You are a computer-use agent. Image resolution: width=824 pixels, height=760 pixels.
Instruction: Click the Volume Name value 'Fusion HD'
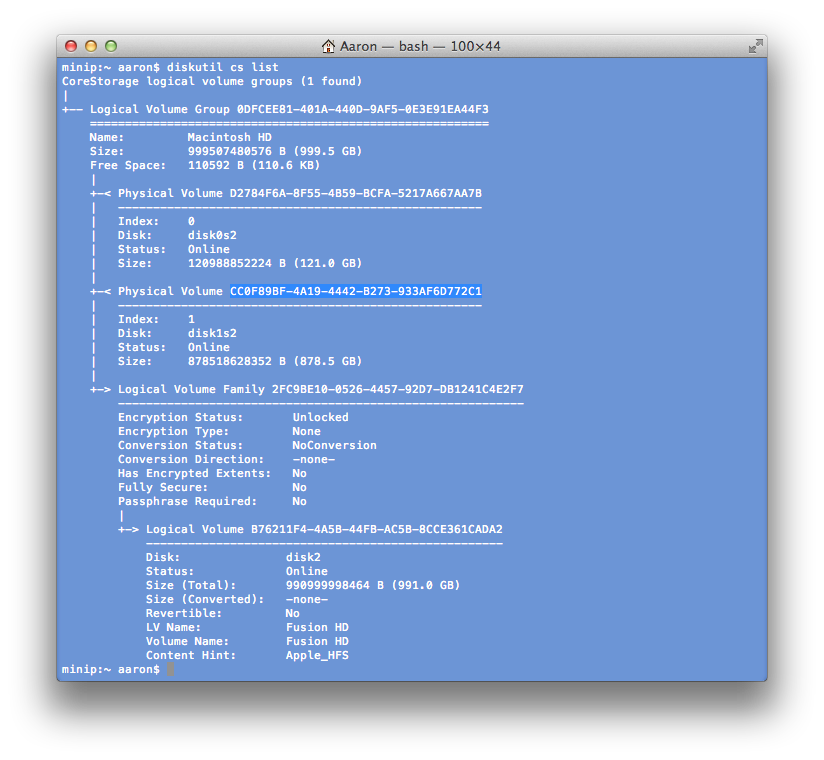[317, 642]
